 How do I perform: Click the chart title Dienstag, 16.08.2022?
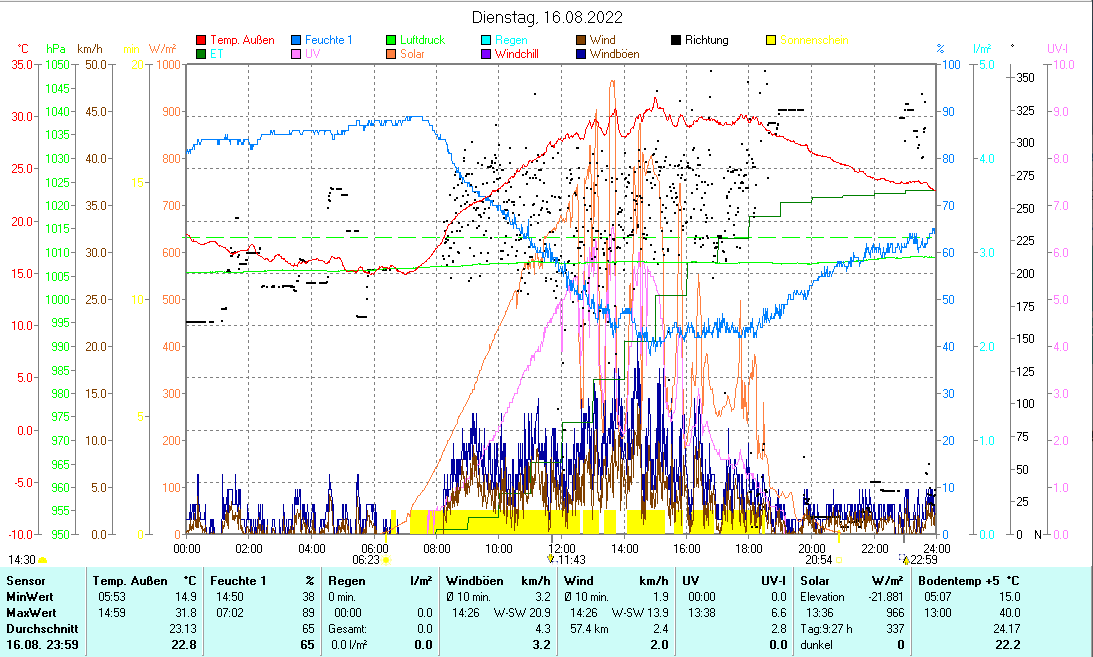tap(546, 17)
